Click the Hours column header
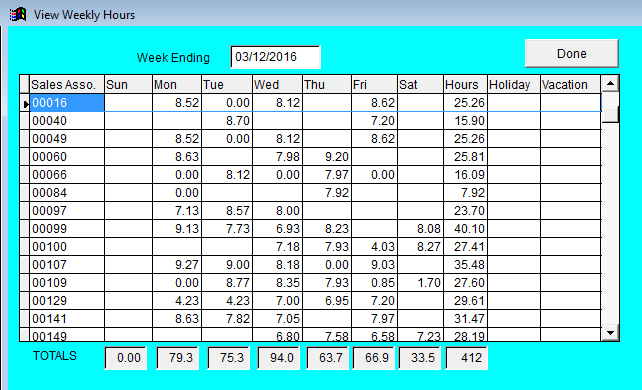 (x=466, y=84)
